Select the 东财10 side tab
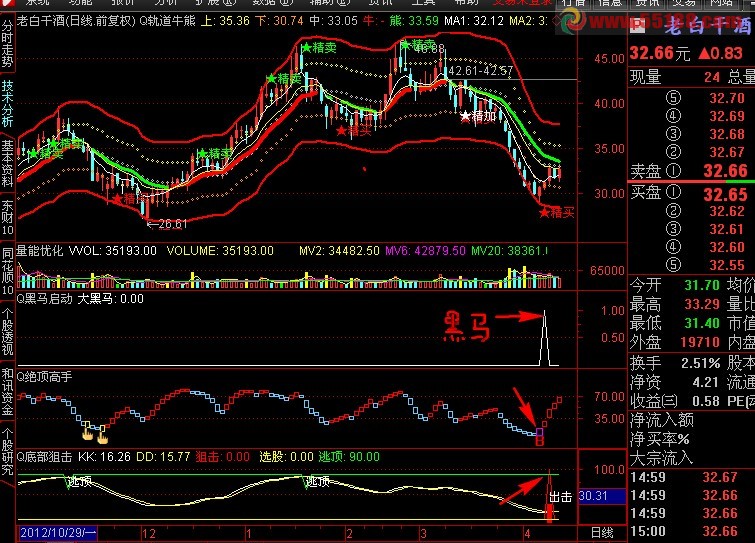 coord(7,217)
